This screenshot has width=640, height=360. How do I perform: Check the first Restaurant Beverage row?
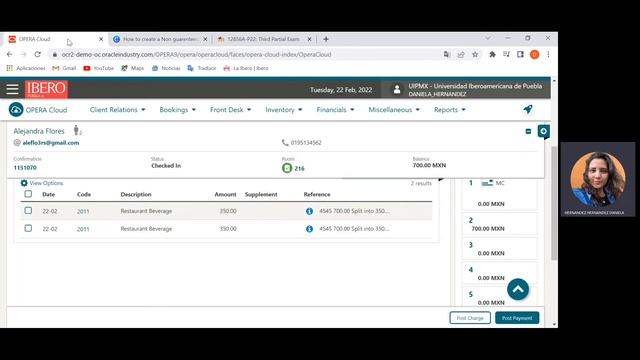pyautogui.click(x=28, y=211)
